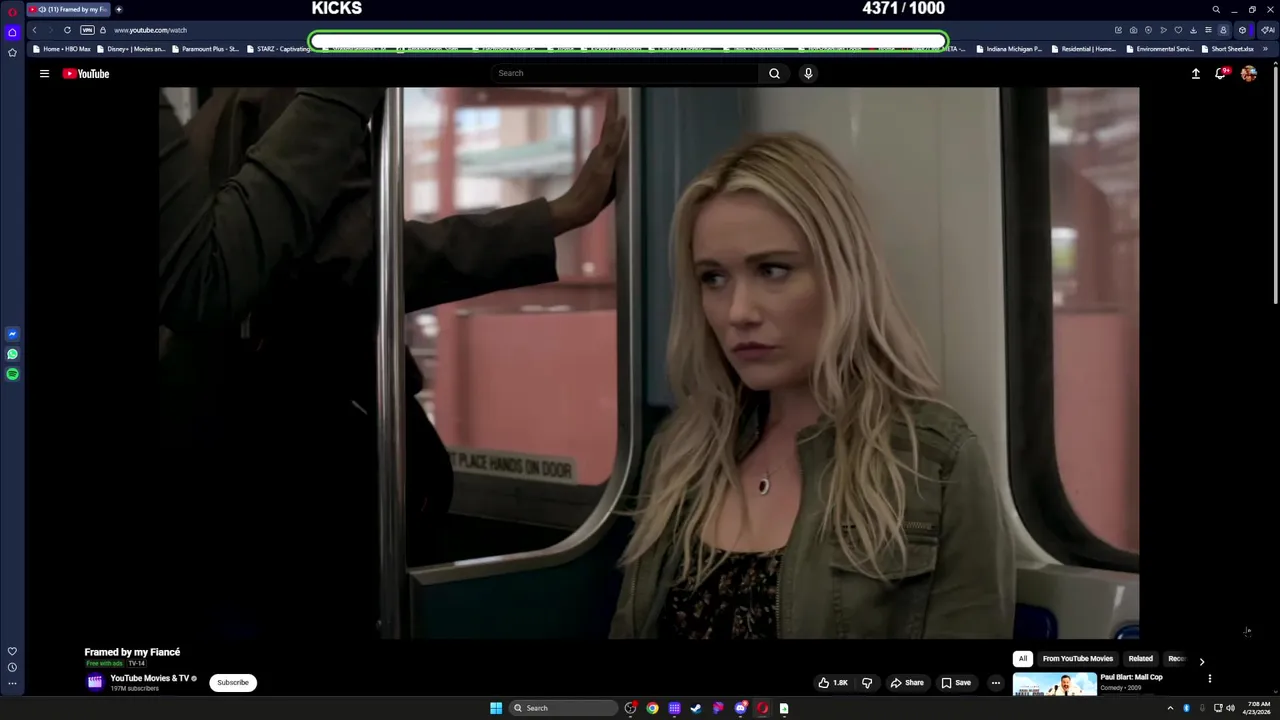
Task: Show more bookmarks with double chevron
Action: [x=1265, y=49]
